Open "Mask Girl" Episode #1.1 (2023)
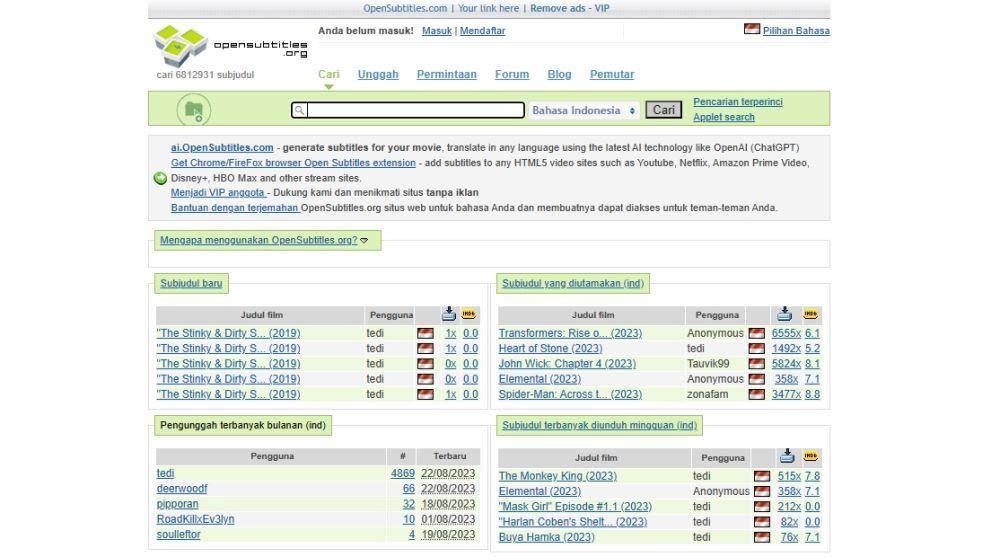The width and height of the screenshot is (1000, 557). (x=575, y=507)
